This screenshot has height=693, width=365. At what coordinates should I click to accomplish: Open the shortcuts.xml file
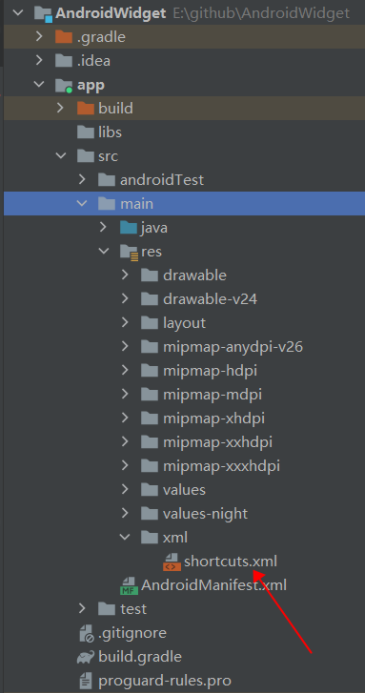click(x=231, y=561)
